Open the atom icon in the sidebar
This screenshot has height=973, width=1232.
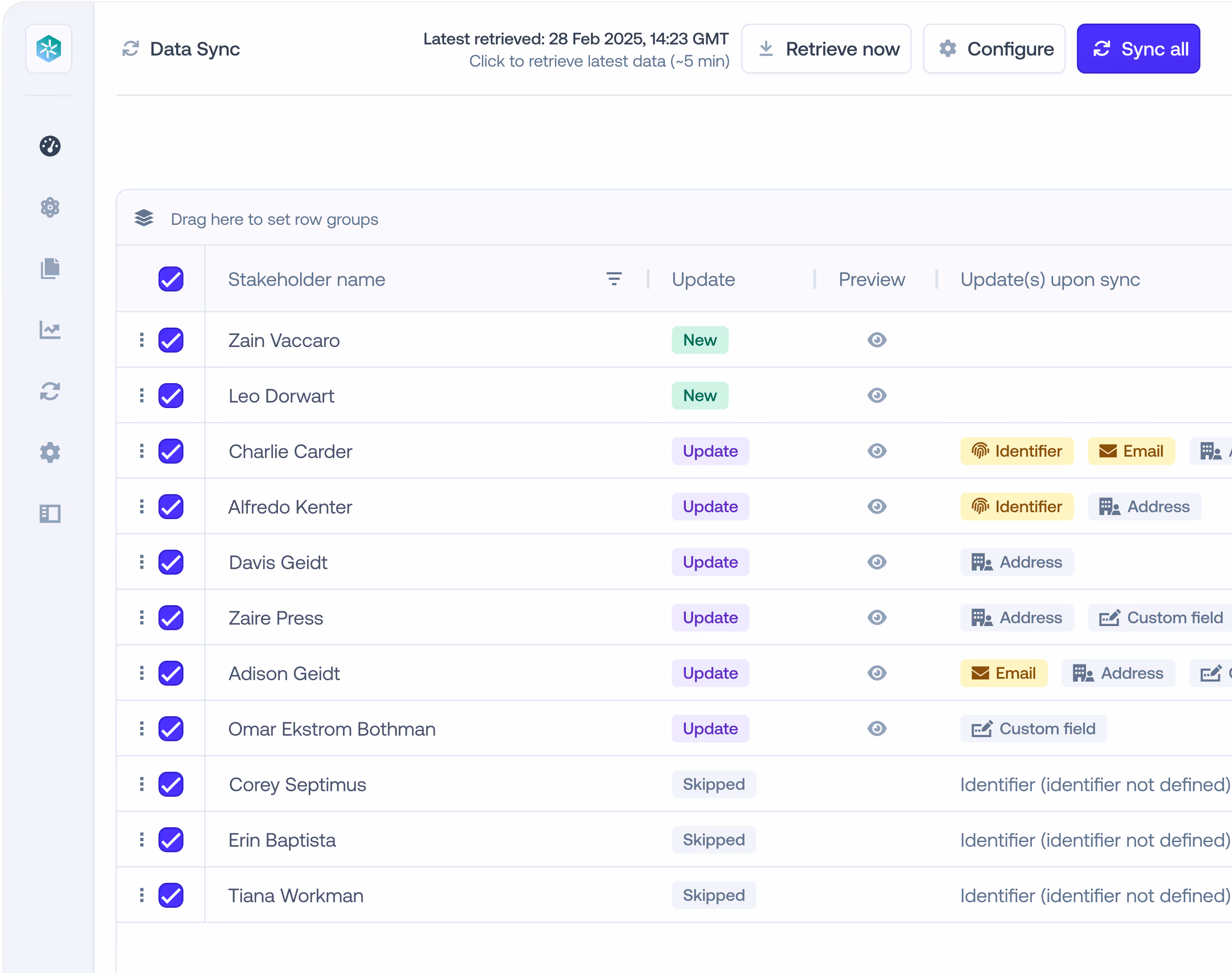(50, 207)
